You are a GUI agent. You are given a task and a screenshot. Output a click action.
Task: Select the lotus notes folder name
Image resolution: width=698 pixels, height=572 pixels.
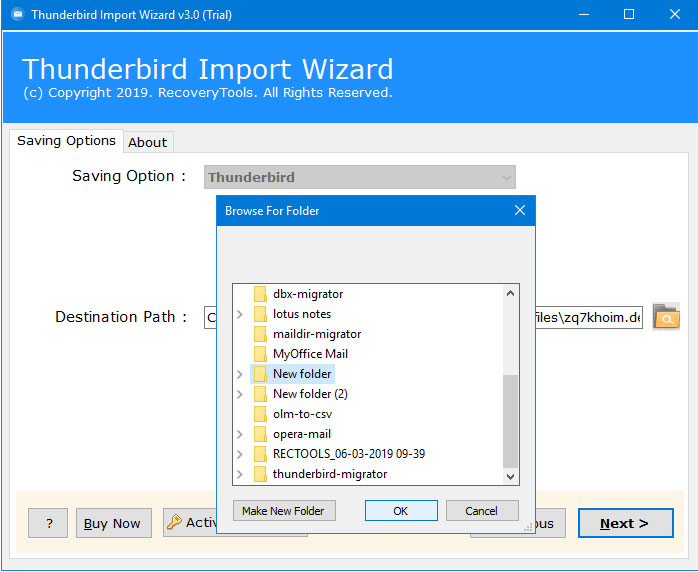(x=302, y=314)
